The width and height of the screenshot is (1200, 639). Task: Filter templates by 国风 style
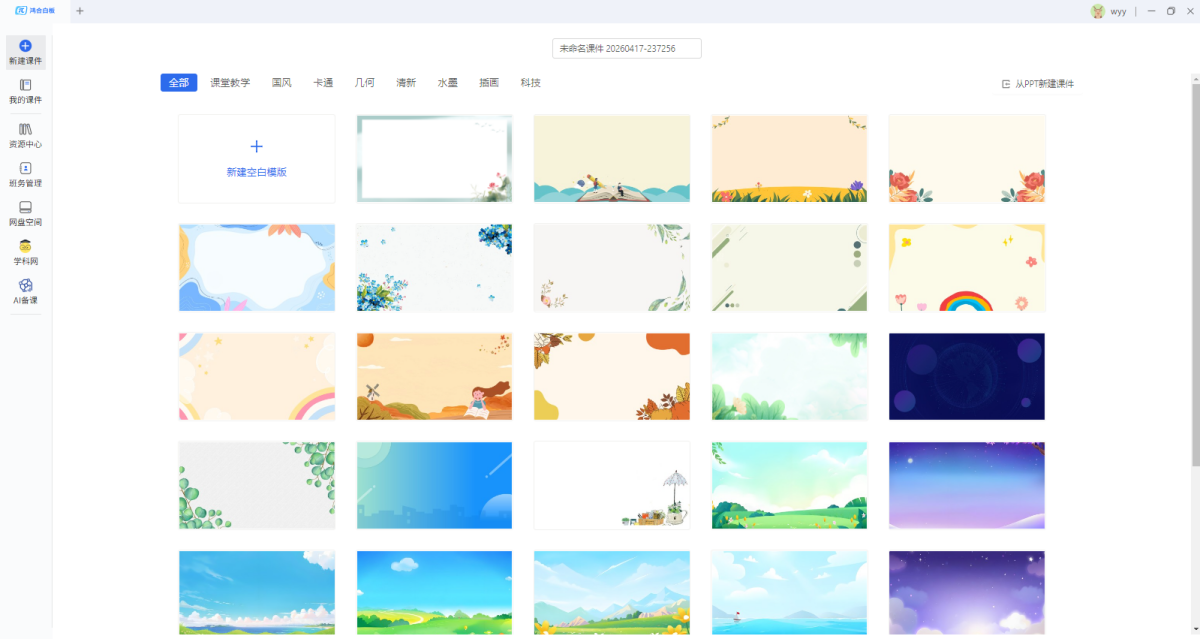tap(281, 83)
